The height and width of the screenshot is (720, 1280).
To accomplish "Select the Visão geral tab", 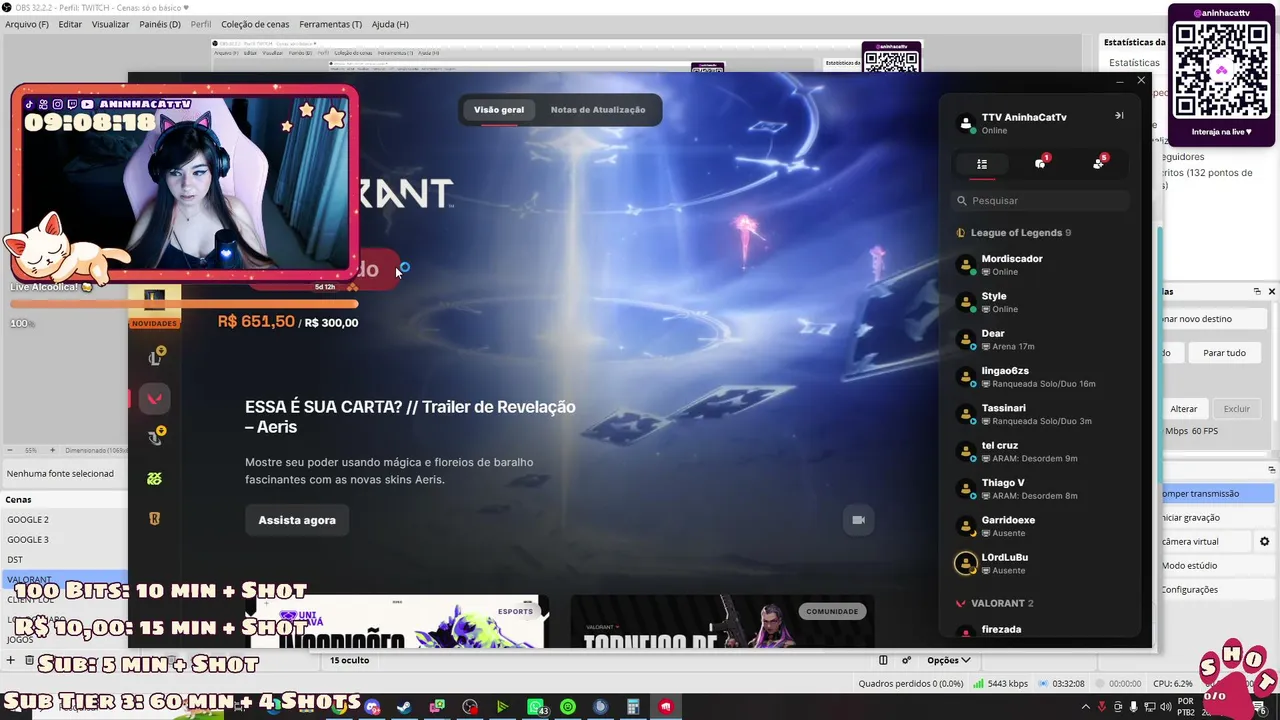I will click(499, 110).
